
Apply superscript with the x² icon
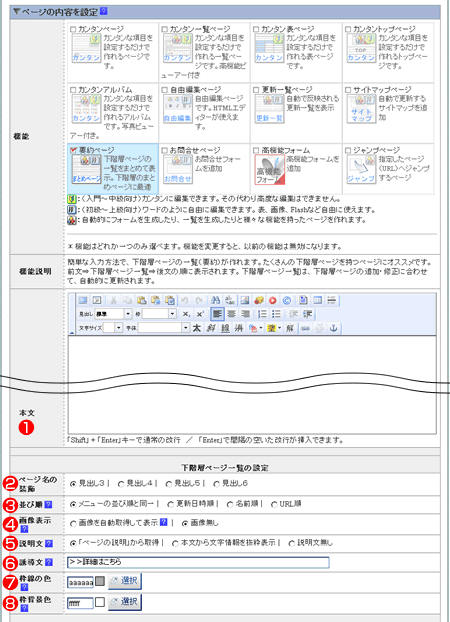pos(200,314)
